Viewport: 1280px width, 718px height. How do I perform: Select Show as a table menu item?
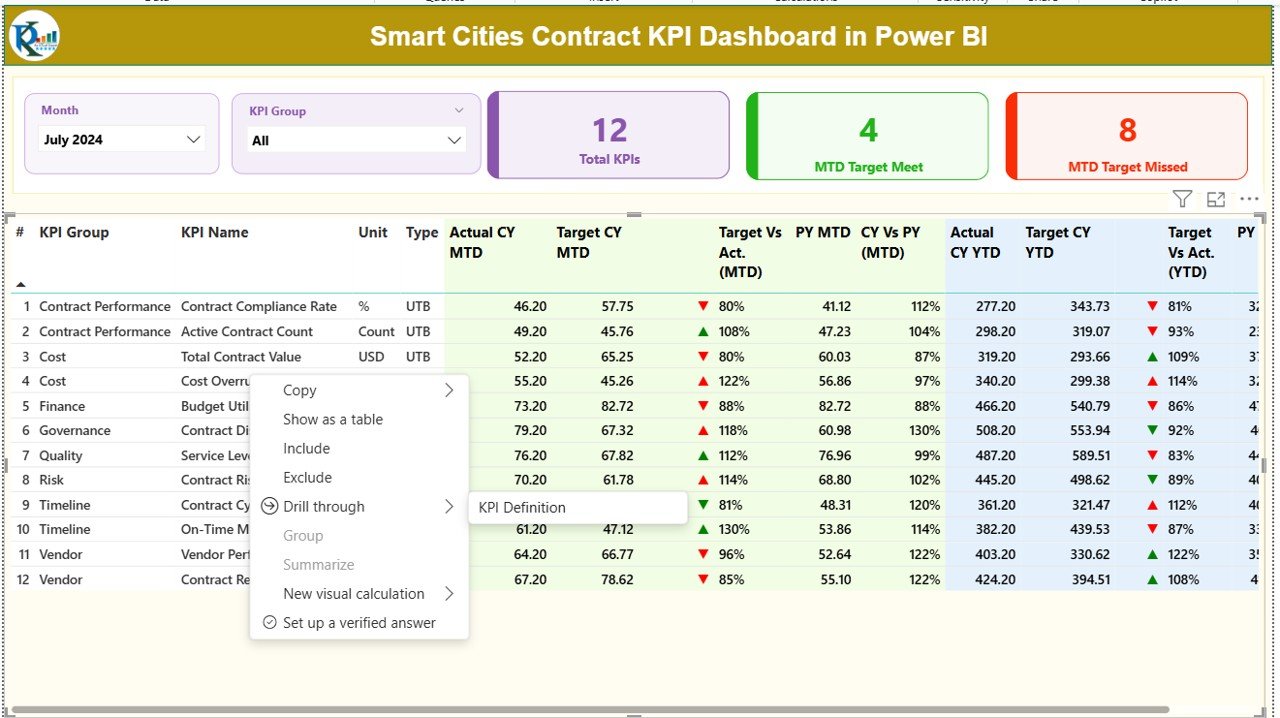point(333,420)
